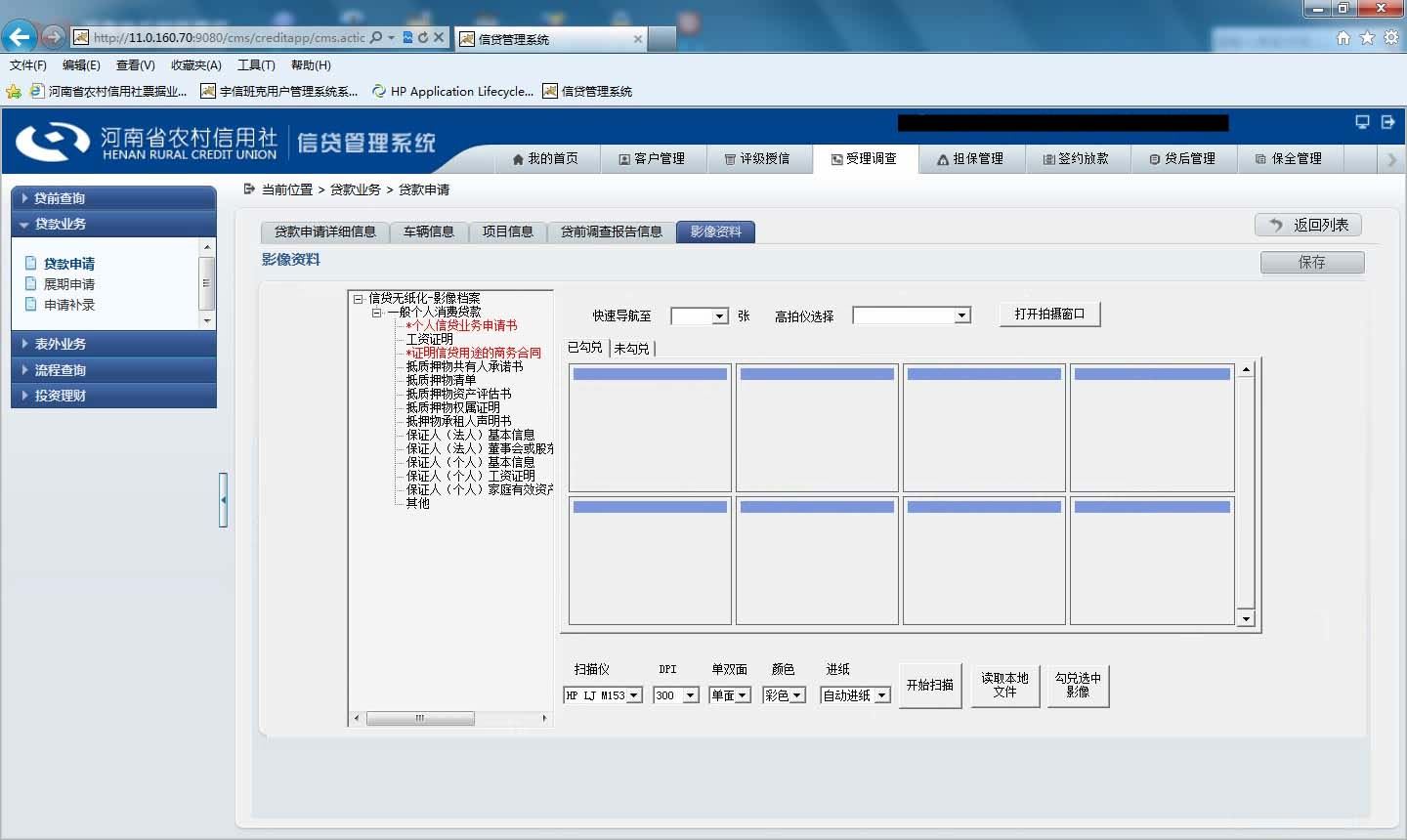Open 高拍仪选择 dropdown
This screenshot has width=1407, height=840.
[x=912, y=315]
